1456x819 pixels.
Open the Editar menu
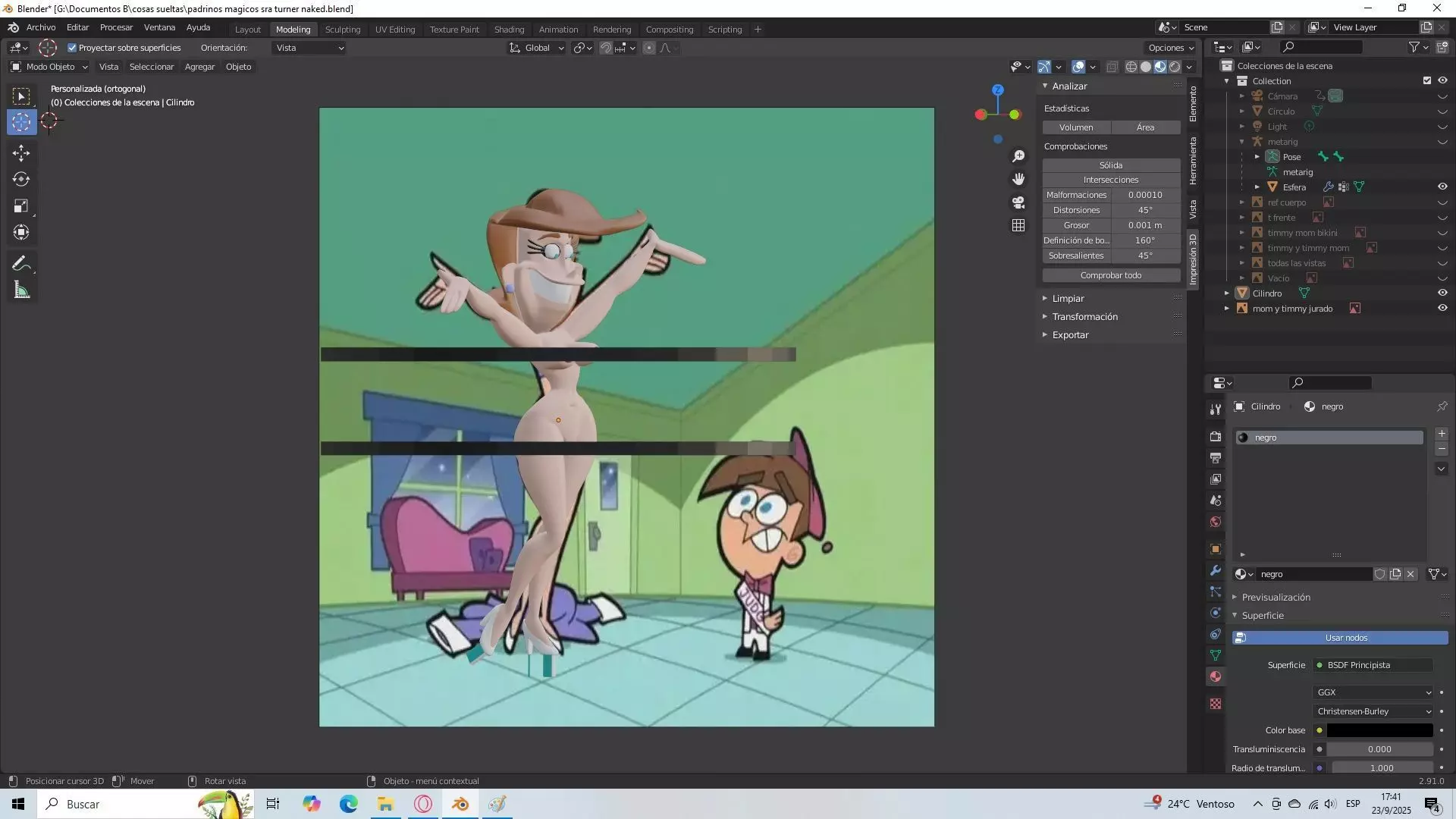point(77,27)
